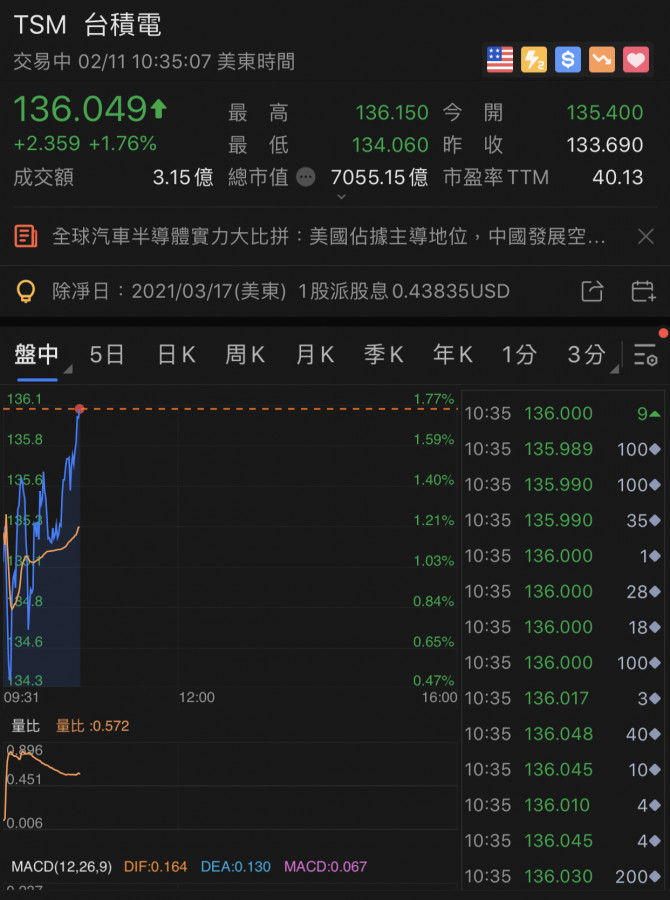This screenshot has width=670, height=900.
Task: Expand the quote details chevron
Action: pos(341,197)
